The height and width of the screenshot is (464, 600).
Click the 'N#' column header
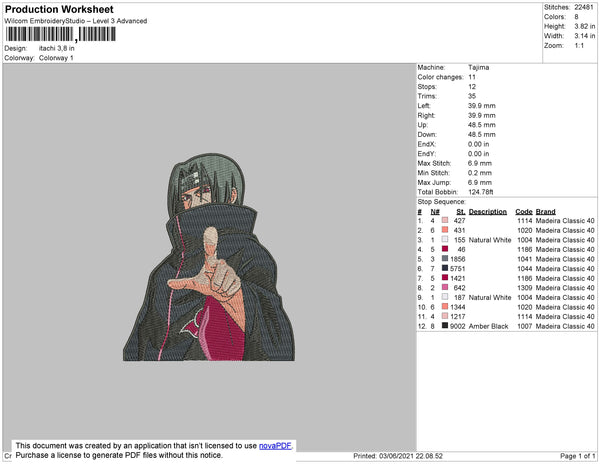(x=435, y=212)
